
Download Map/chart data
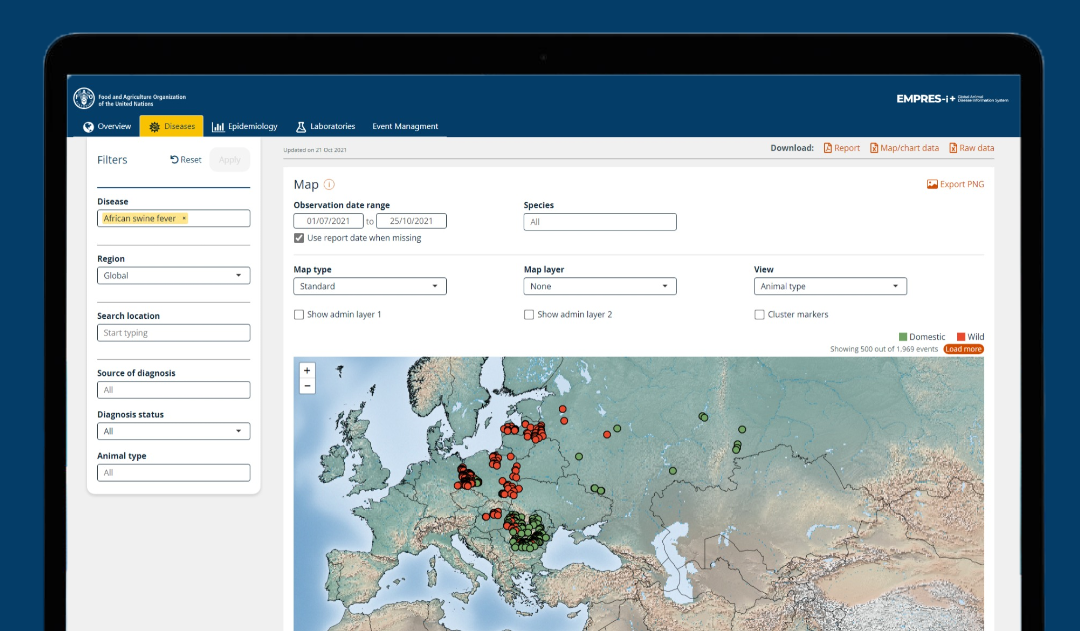[904, 148]
